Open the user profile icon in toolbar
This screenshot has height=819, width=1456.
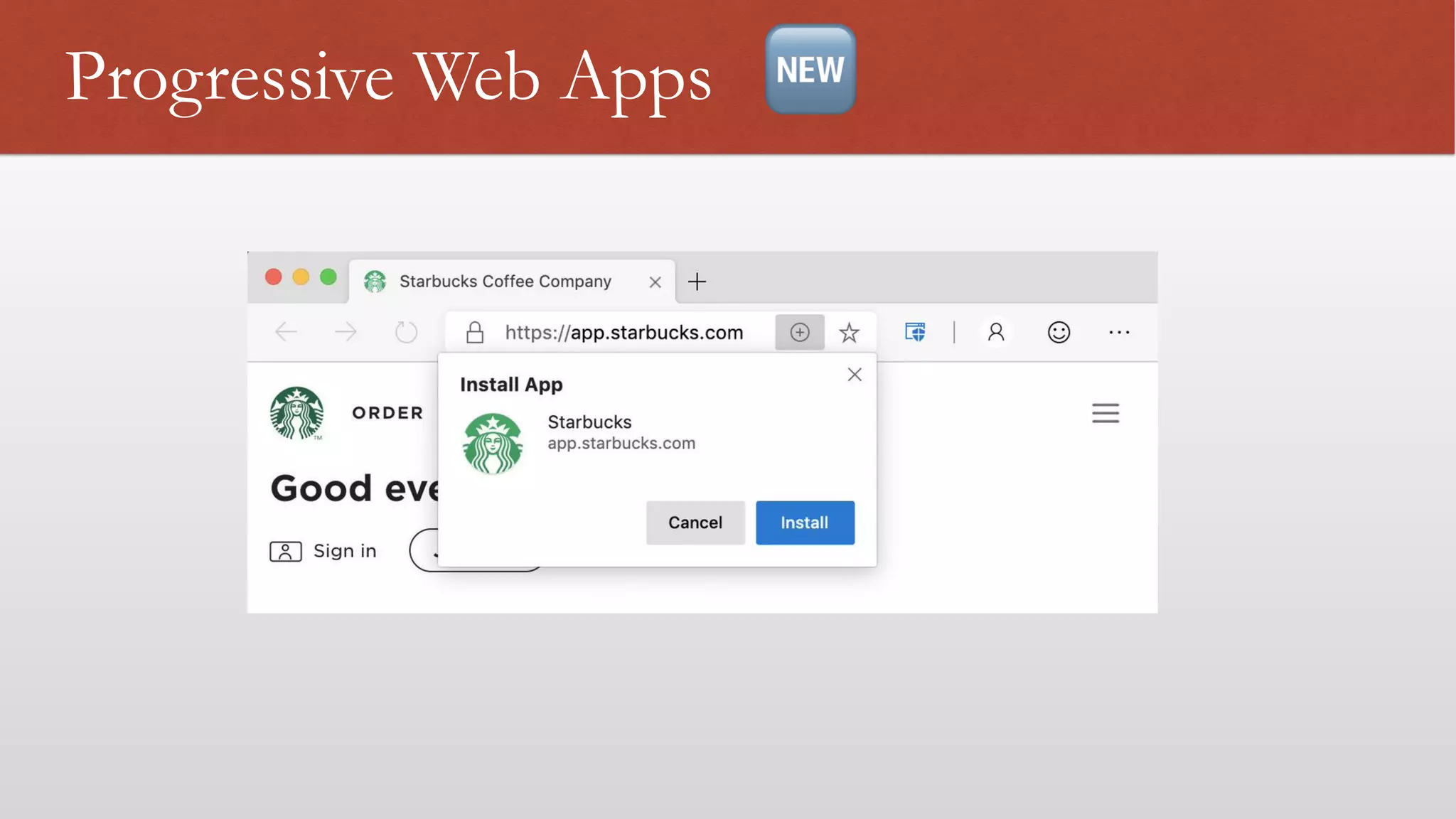coord(996,332)
